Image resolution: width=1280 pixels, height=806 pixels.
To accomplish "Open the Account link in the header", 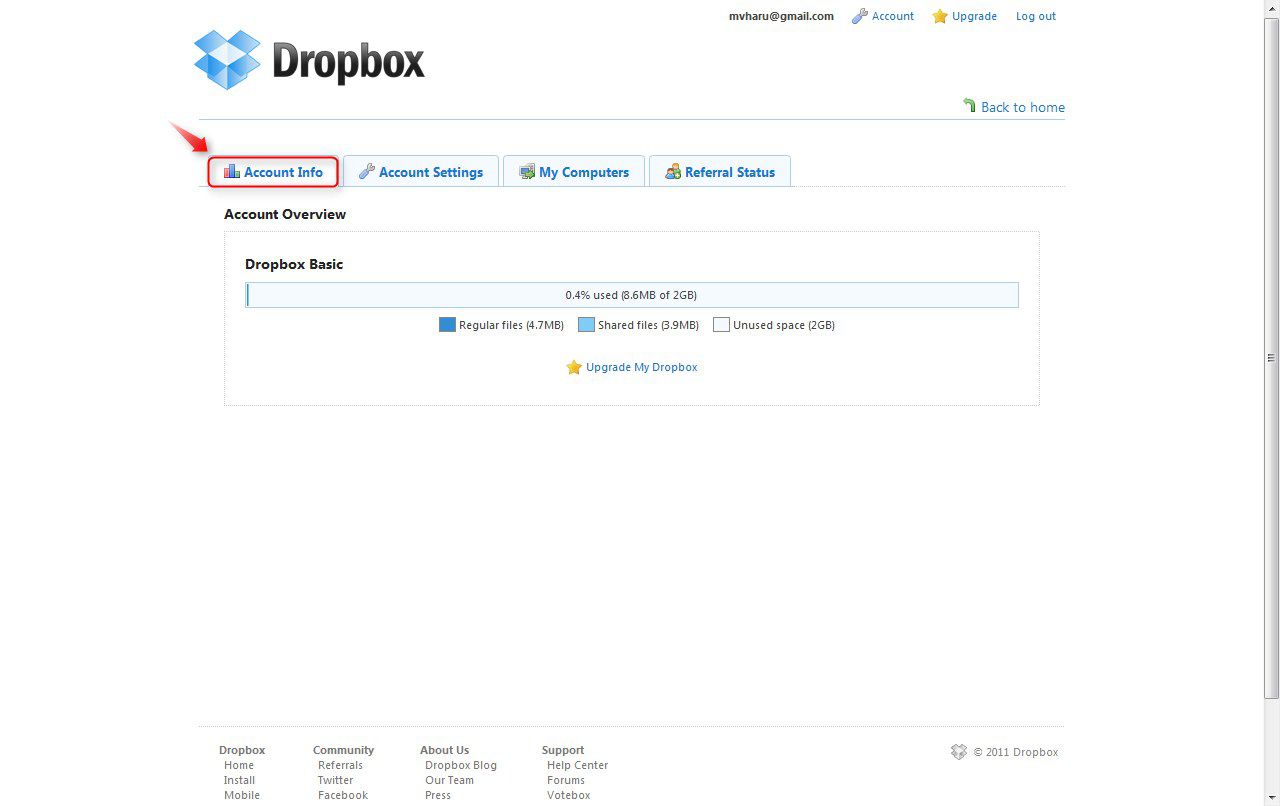I will [x=893, y=16].
